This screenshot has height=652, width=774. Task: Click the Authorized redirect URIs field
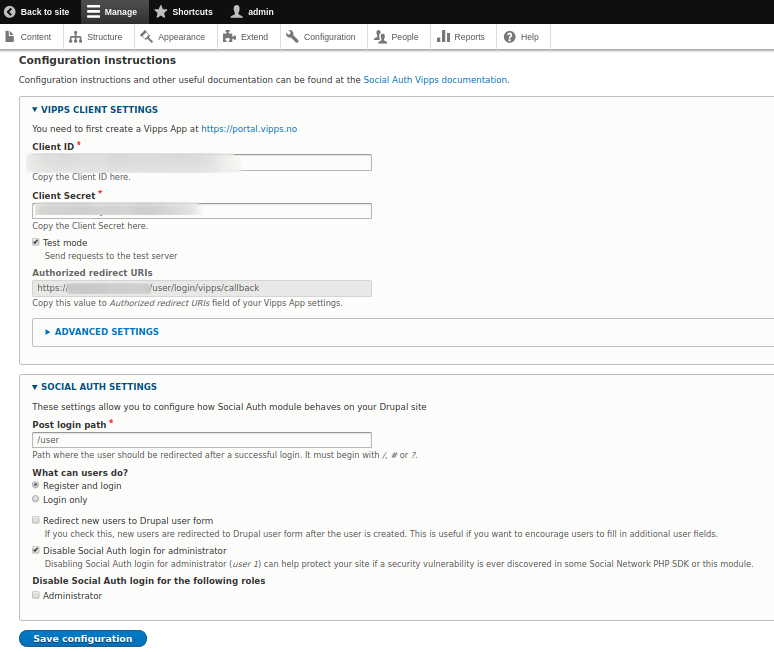click(x=202, y=288)
